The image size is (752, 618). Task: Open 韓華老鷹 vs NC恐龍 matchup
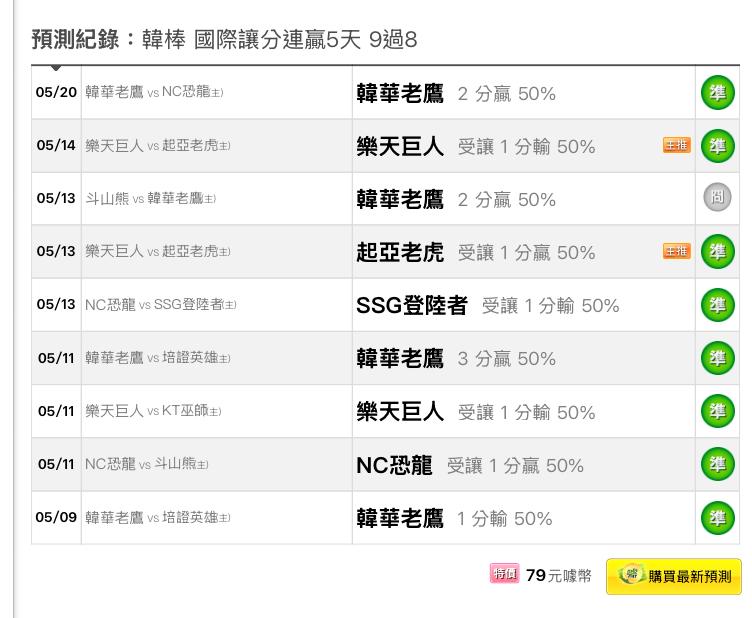coord(154,92)
